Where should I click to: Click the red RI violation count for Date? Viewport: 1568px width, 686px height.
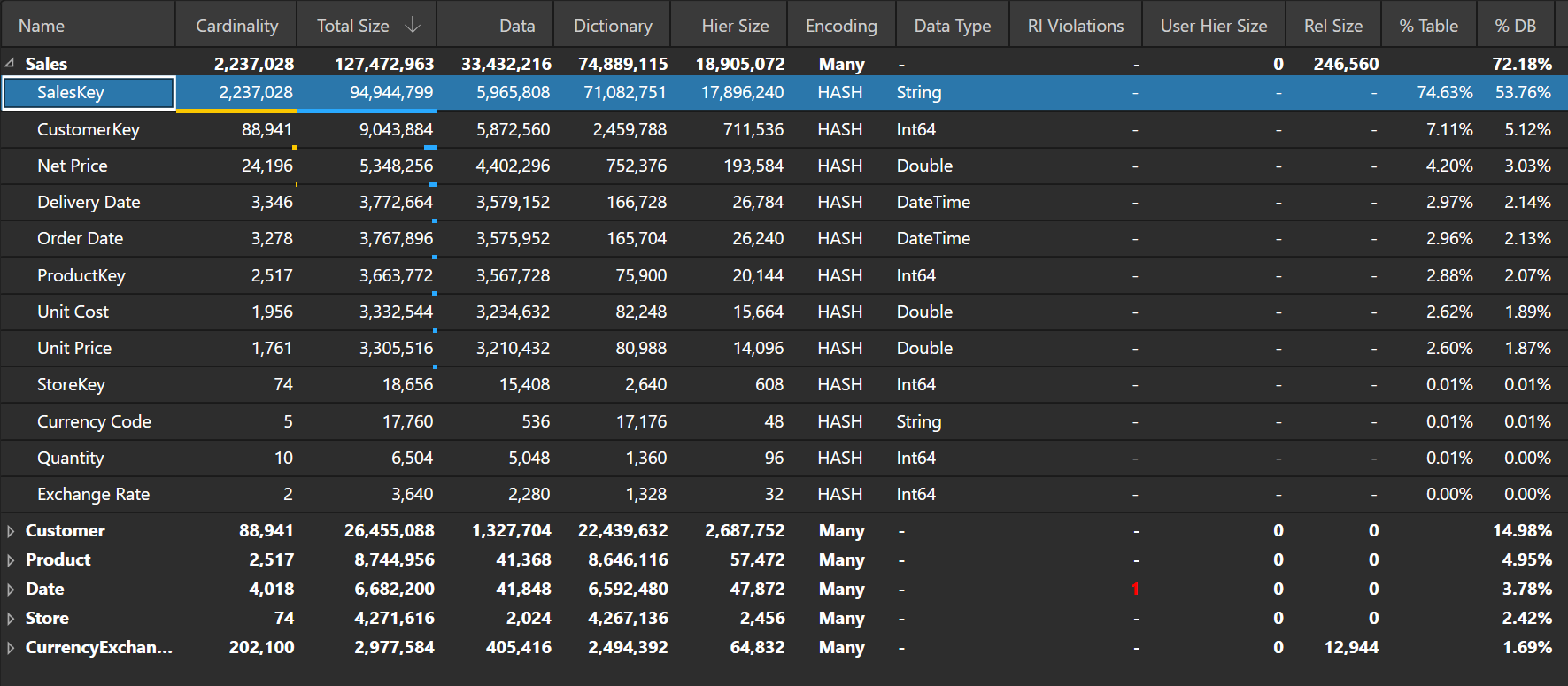pos(1135,590)
